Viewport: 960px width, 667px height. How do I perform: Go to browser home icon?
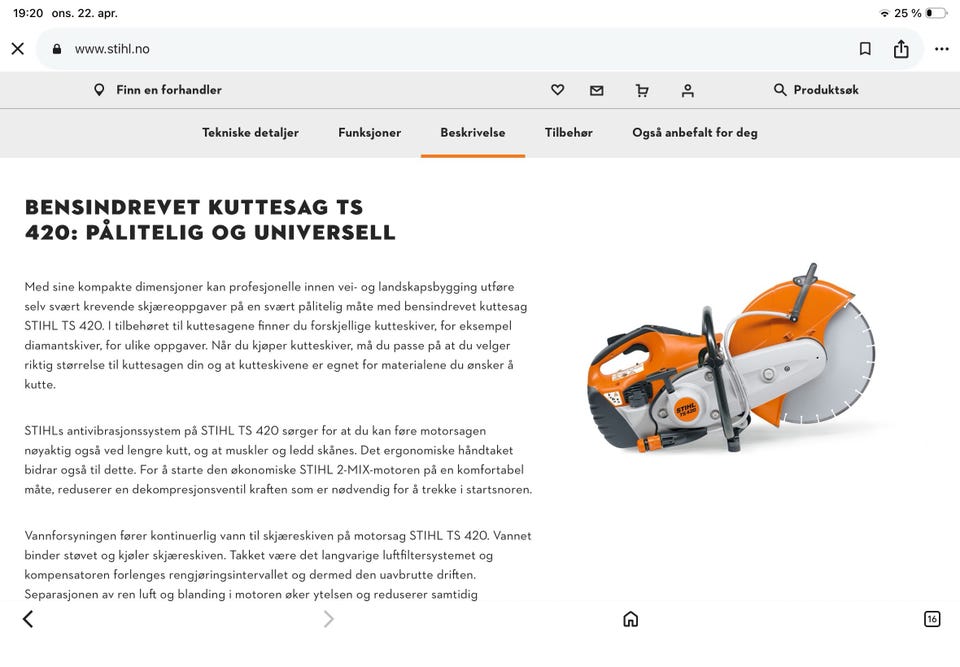[631, 619]
